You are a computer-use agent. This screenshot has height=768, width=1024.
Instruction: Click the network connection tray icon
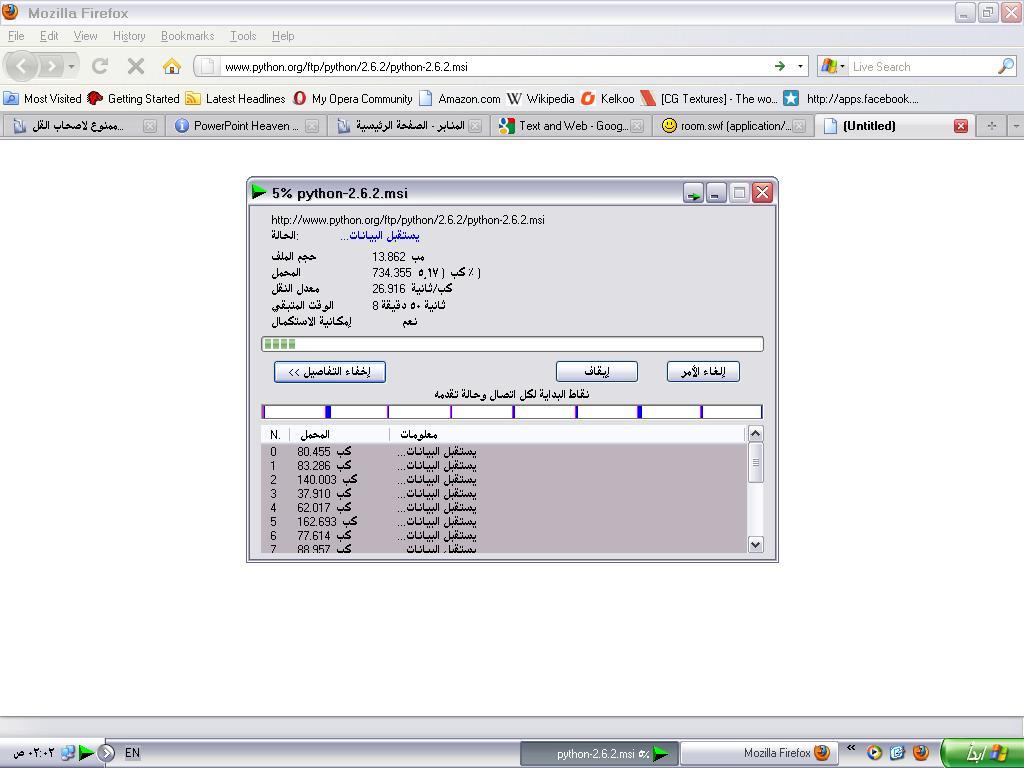pyautogui.click(x=68, y=753)
